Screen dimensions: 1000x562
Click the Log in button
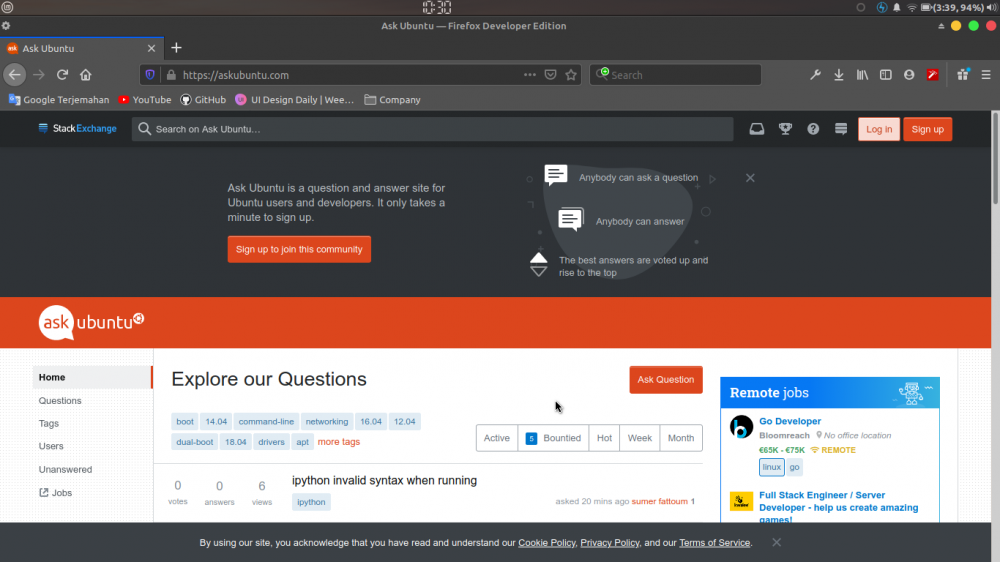coord(879,129)
